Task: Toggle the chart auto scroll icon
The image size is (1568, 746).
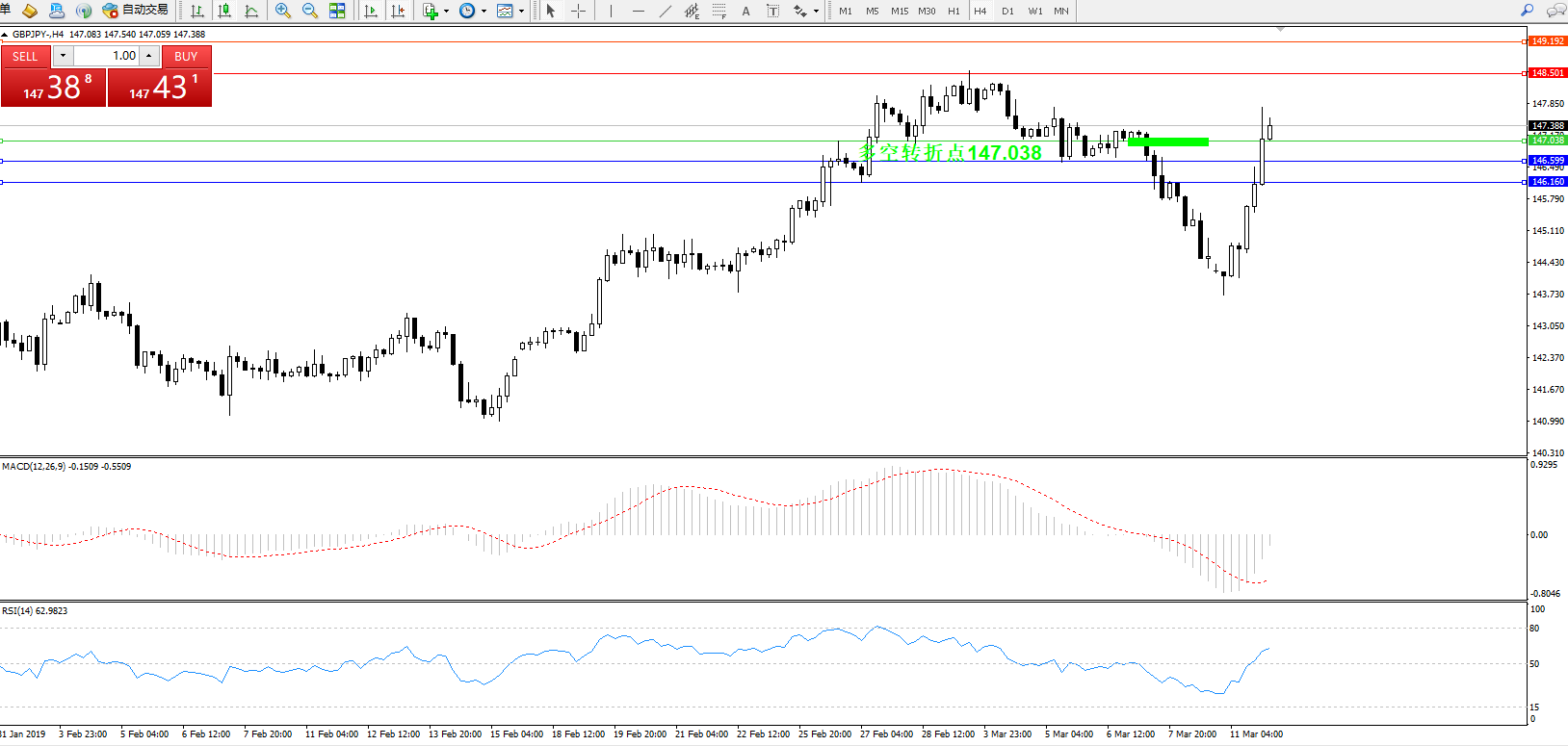Action: pyautogui.click(x=371, y=11)
